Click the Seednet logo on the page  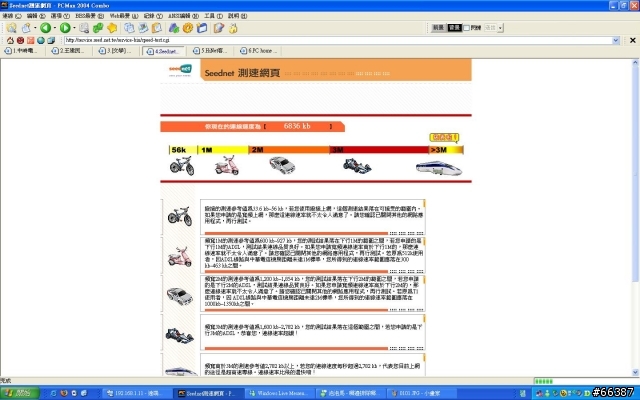(x=180, y=70)
